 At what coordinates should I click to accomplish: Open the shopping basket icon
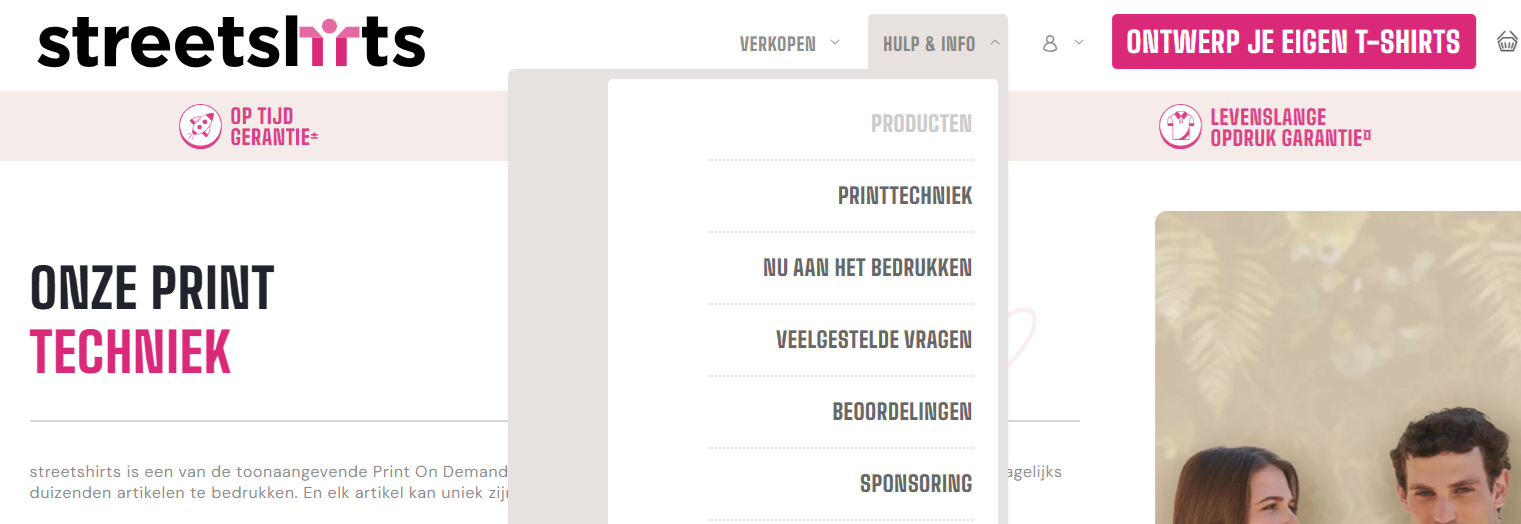1507,42
